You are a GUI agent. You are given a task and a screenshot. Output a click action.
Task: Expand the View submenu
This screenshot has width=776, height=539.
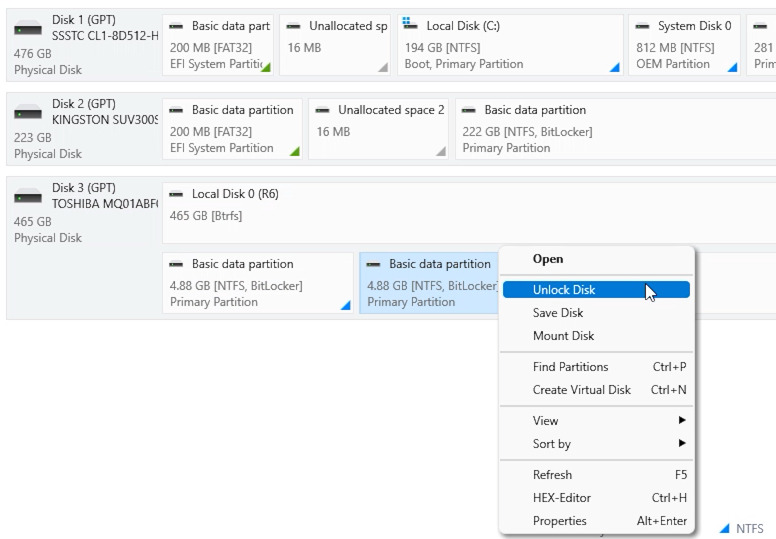pyautogui.click(x=596, y=421)
